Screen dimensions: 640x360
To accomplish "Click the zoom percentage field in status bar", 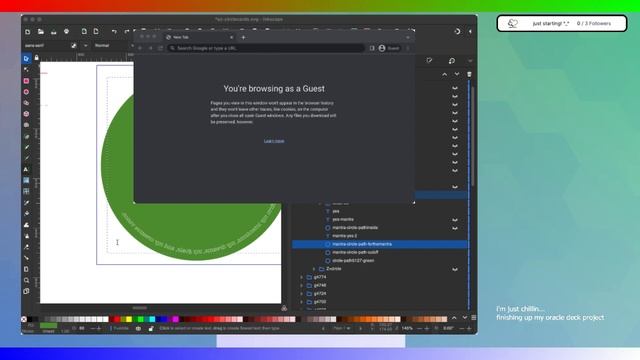I will click(x=407, y=329).
